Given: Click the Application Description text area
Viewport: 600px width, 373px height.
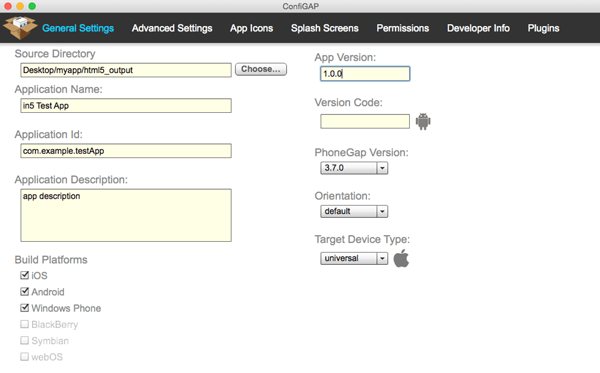Looking at the screenshot, I should pyautogui.click(x=126, y=215).
